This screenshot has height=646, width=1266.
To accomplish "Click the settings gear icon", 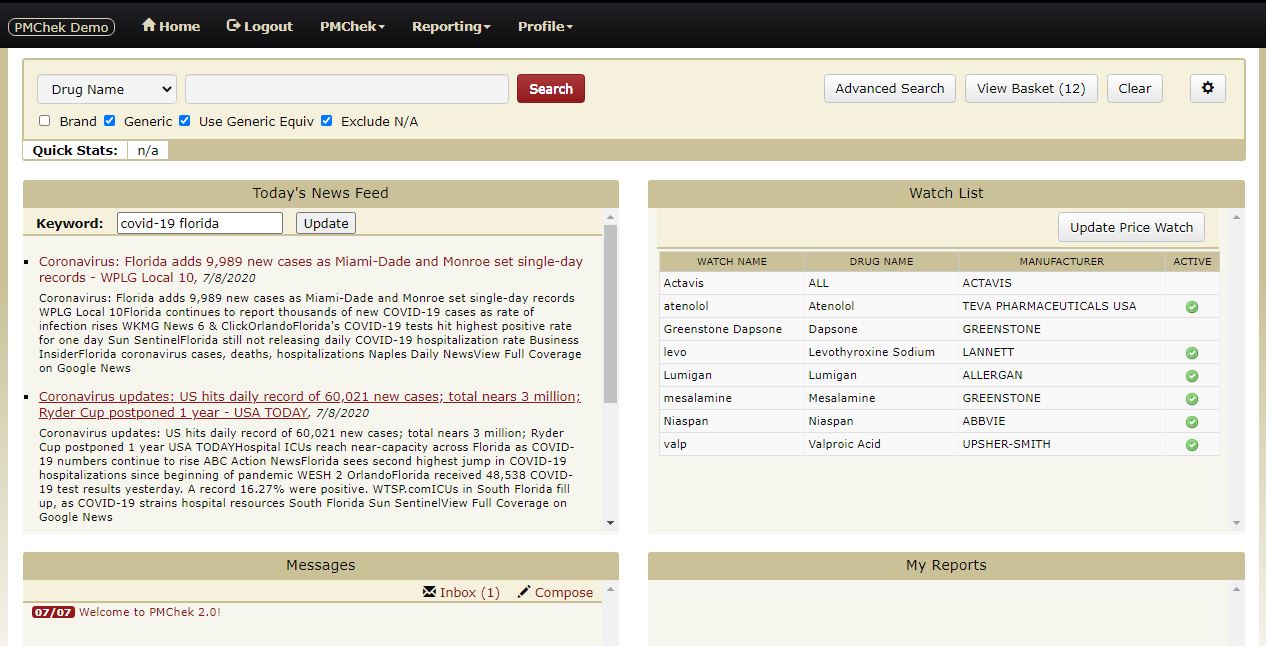I will (x=1207, y=88).
